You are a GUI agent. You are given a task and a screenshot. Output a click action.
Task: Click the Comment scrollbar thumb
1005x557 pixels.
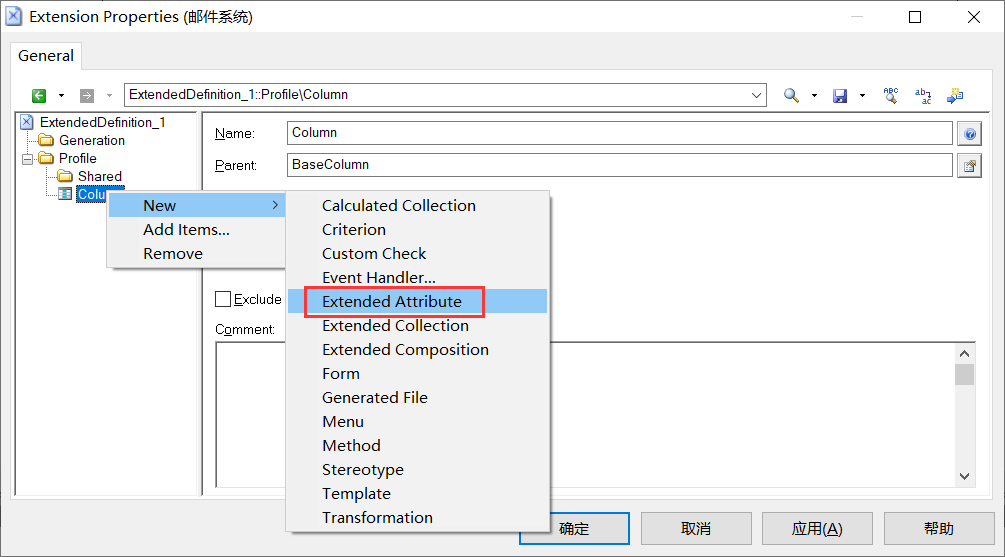964,374
